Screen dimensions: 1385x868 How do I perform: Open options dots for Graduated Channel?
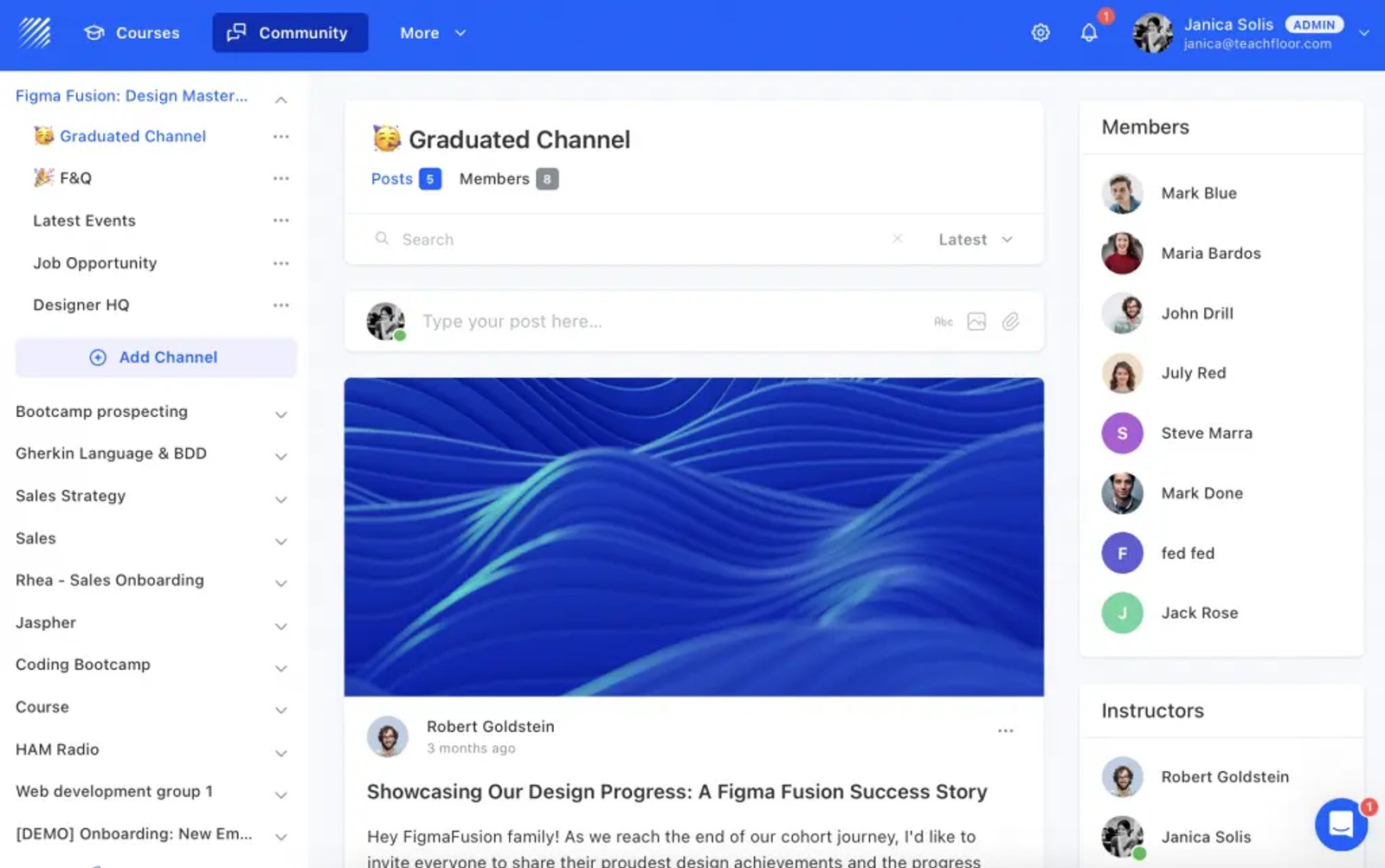point(280,136)
